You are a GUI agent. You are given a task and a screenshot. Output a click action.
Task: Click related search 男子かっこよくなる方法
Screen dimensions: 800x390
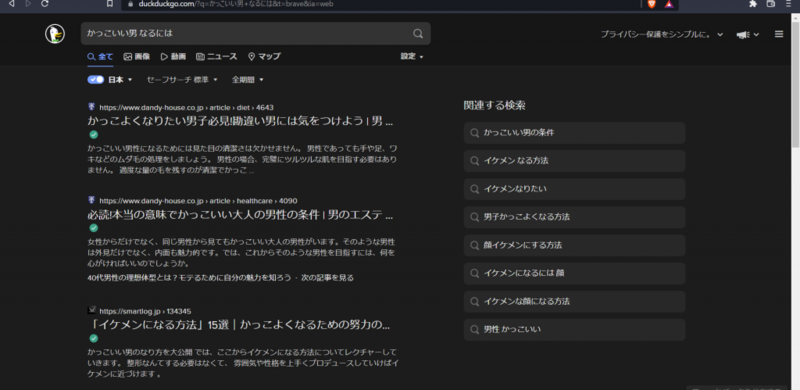[574, 217]
